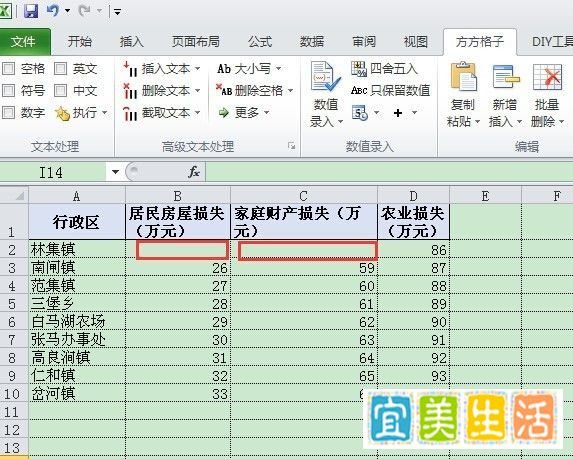Click the 四舍五入 icon
Viewport: 573px width, 459px height.
click(359, 69)
